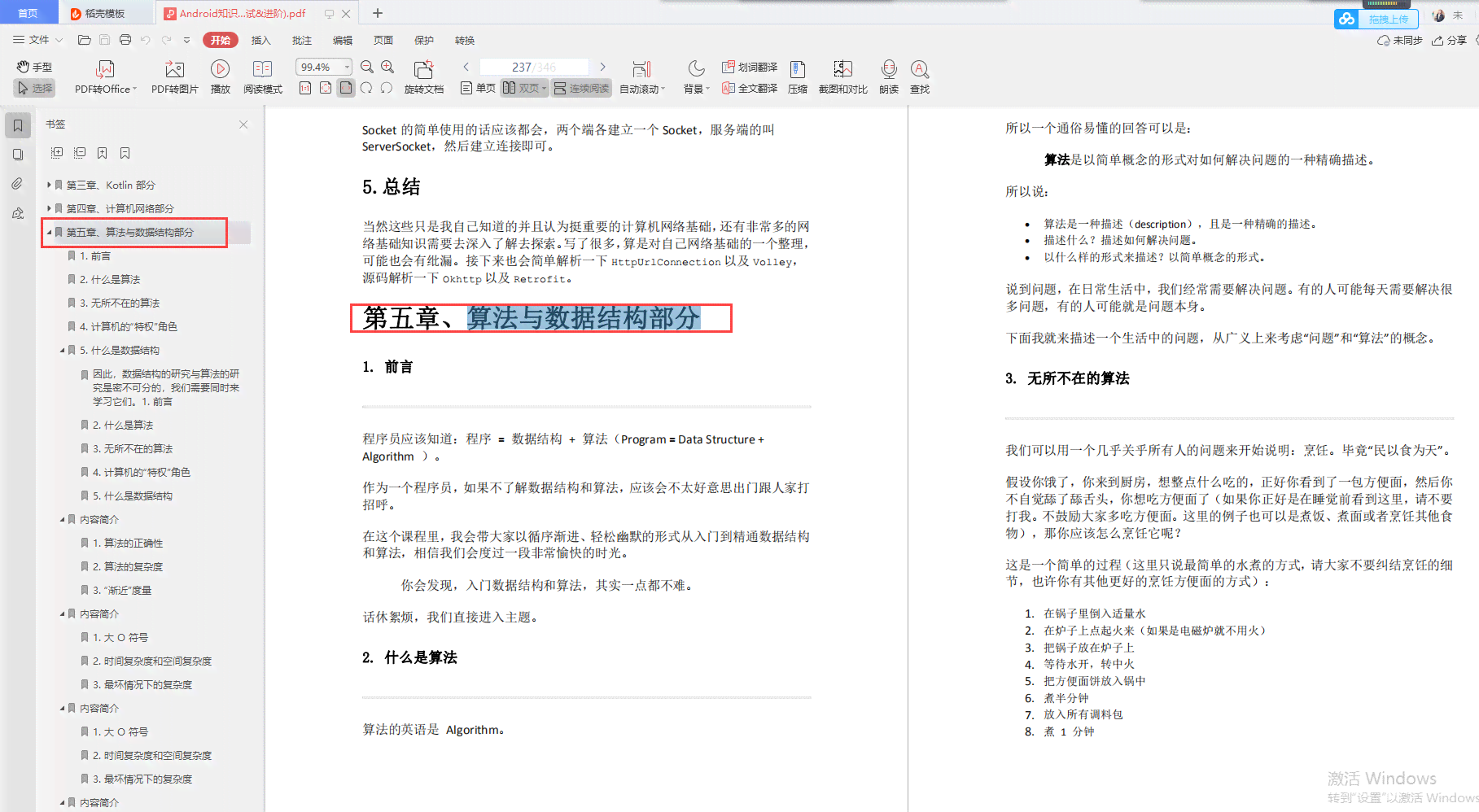Convert with PDF转图片 tool
Image resolution: width=1479 pixels, height=812 pixels.
point(174,77)
